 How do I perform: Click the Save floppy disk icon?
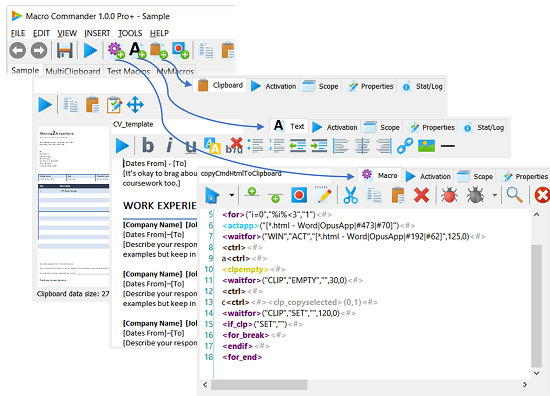tap(65, 51)
